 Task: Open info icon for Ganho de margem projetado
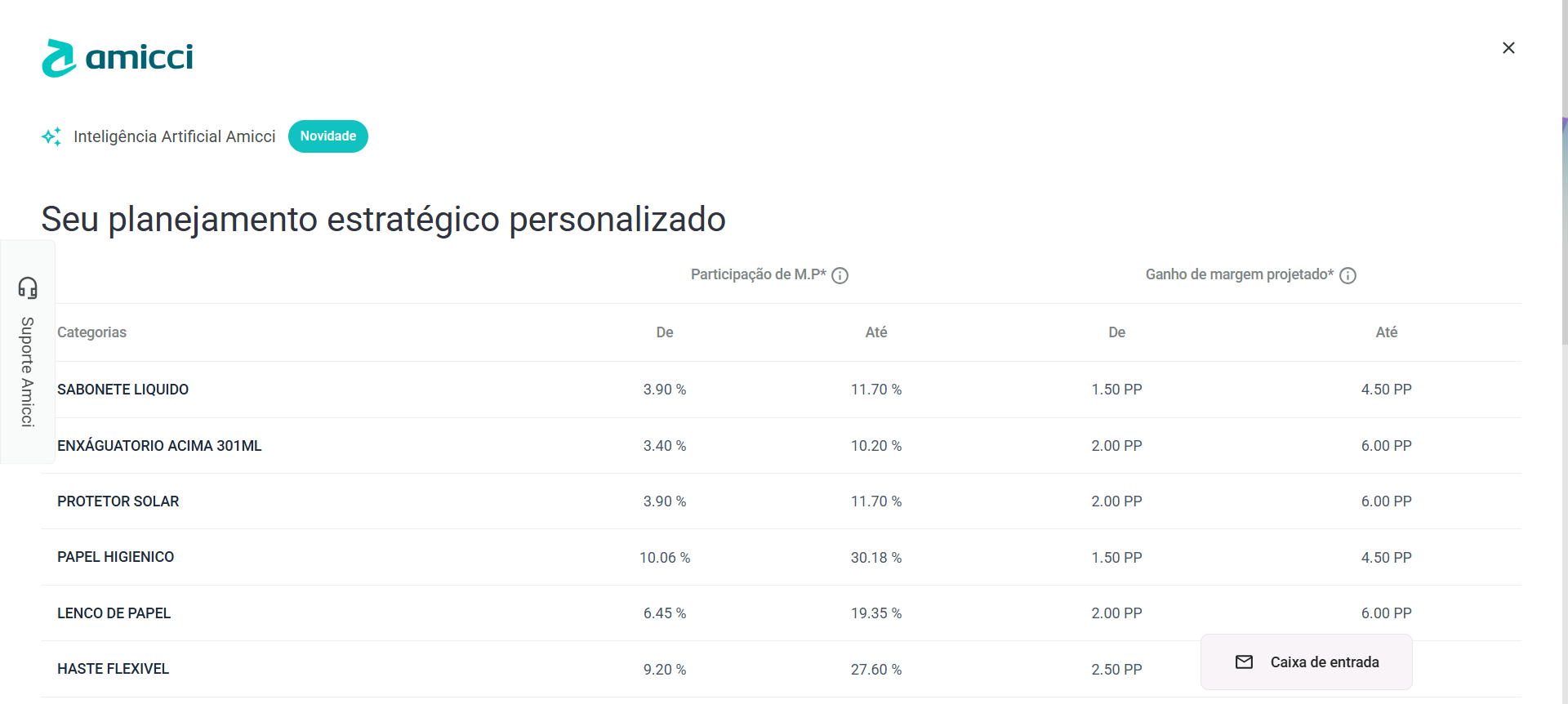click(x=1347, y=276)
